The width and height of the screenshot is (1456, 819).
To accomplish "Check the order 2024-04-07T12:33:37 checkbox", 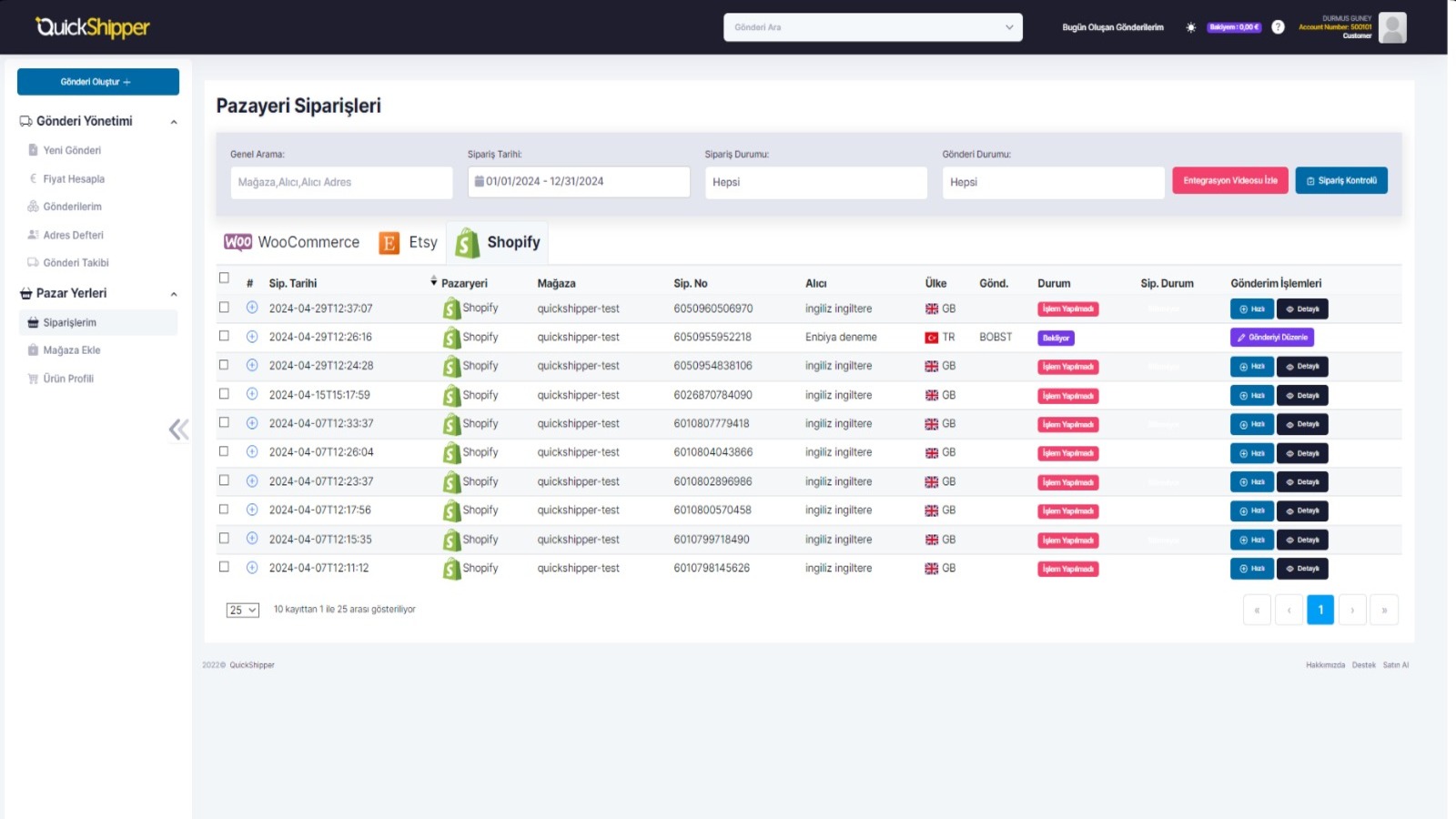I will 224,422.
